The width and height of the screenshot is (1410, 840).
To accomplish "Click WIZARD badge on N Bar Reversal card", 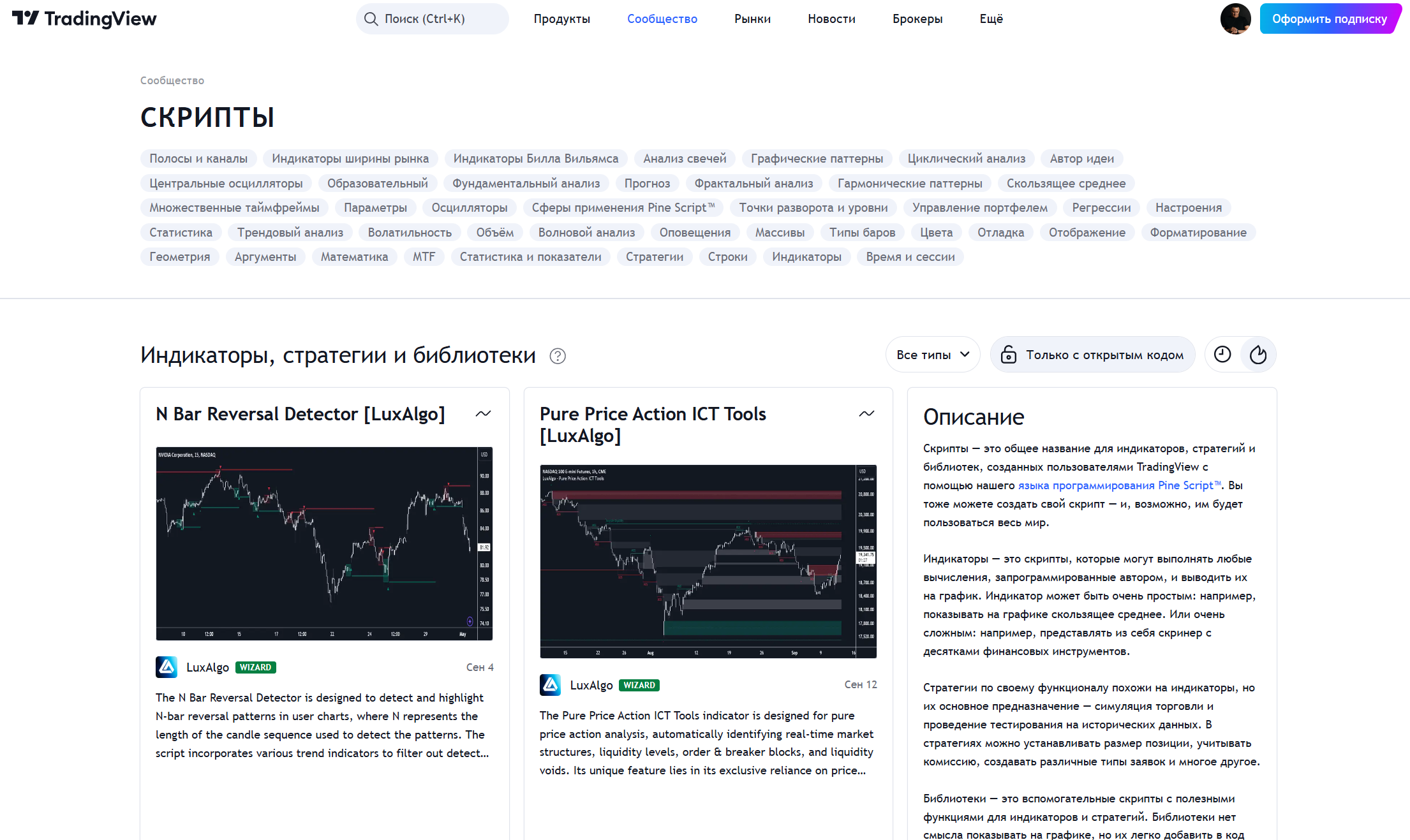I will tap(256, 667).
